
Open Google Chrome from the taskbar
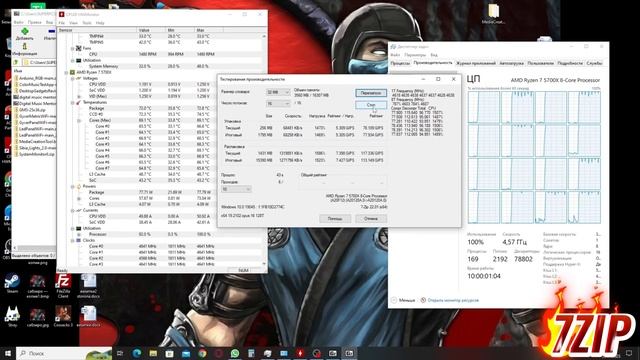point(202,353)
